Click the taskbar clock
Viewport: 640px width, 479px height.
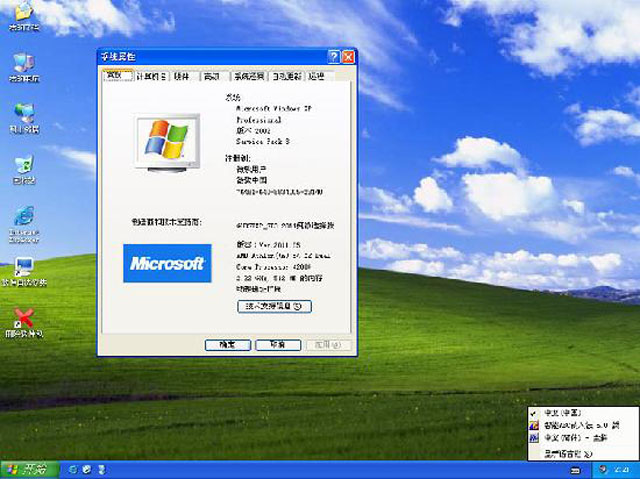pos(624,470)
